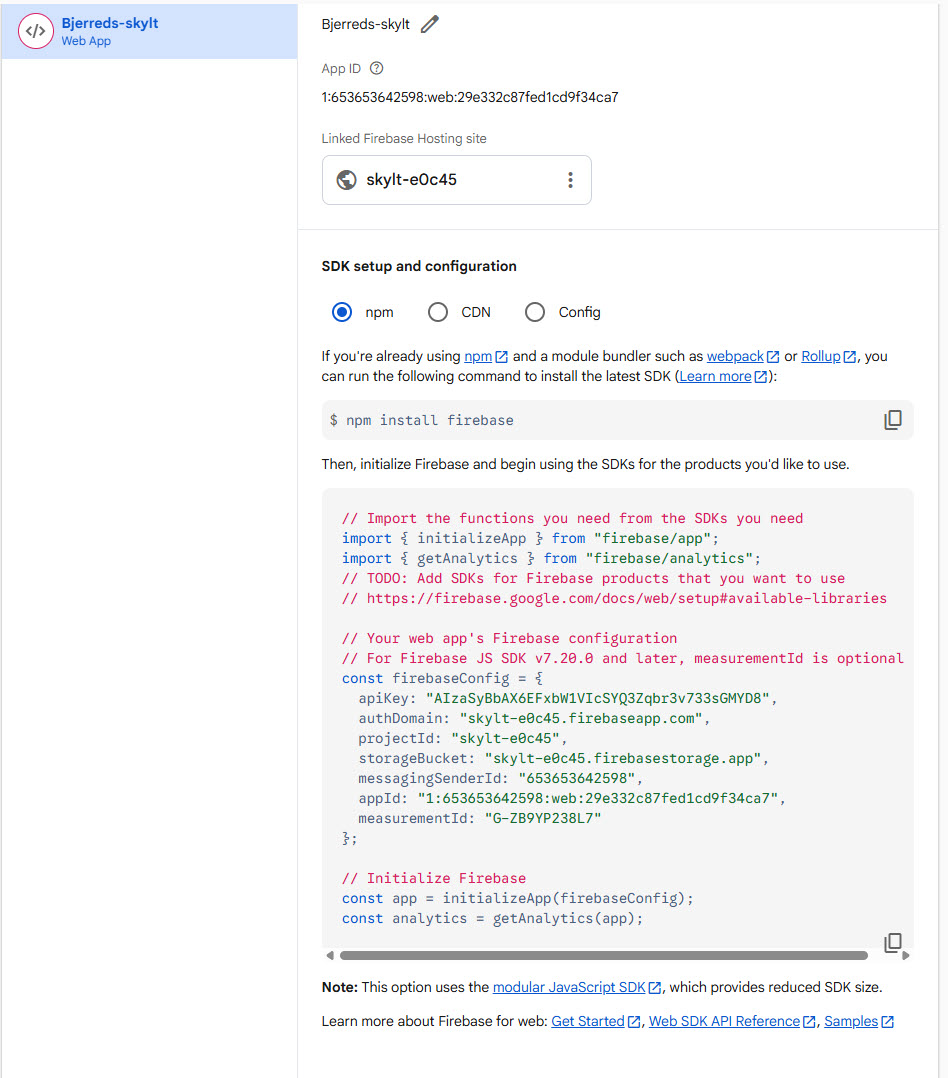This screenshot has height=1078, width=948.
Task: Click the pencil icon to rename Bjerreds-skylt
Action: [430, 24]
